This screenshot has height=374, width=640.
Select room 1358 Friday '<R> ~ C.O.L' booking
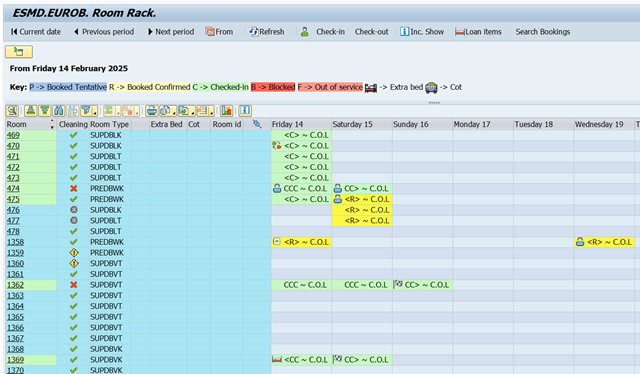point(301,242)
